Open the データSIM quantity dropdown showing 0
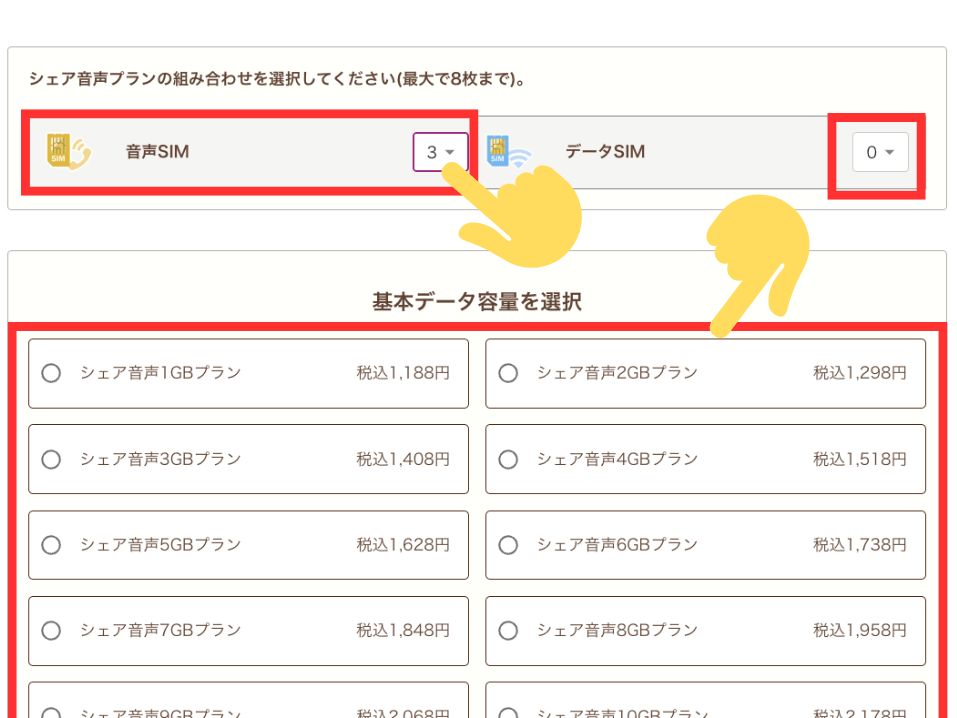 (878, 151)
